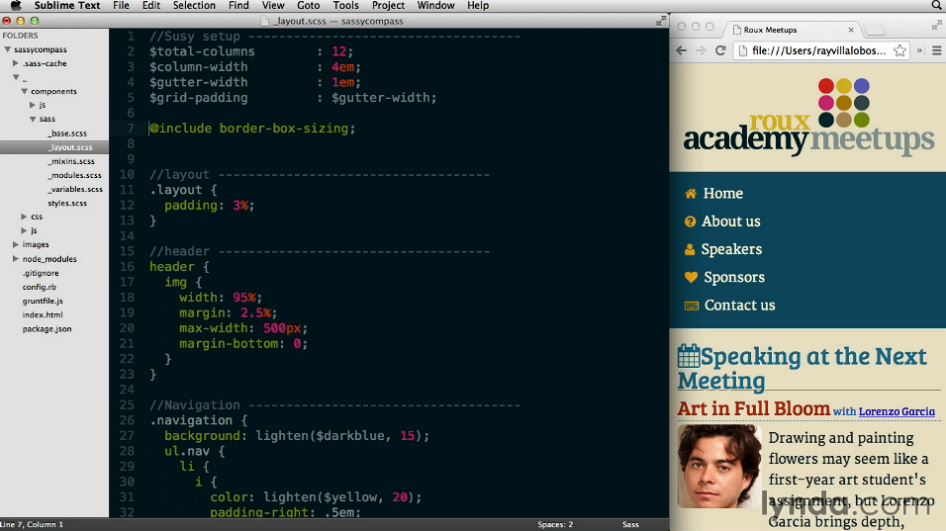Open the About us link
The width and height of the screenshot is (946, 531).
[x=731, y=221]
